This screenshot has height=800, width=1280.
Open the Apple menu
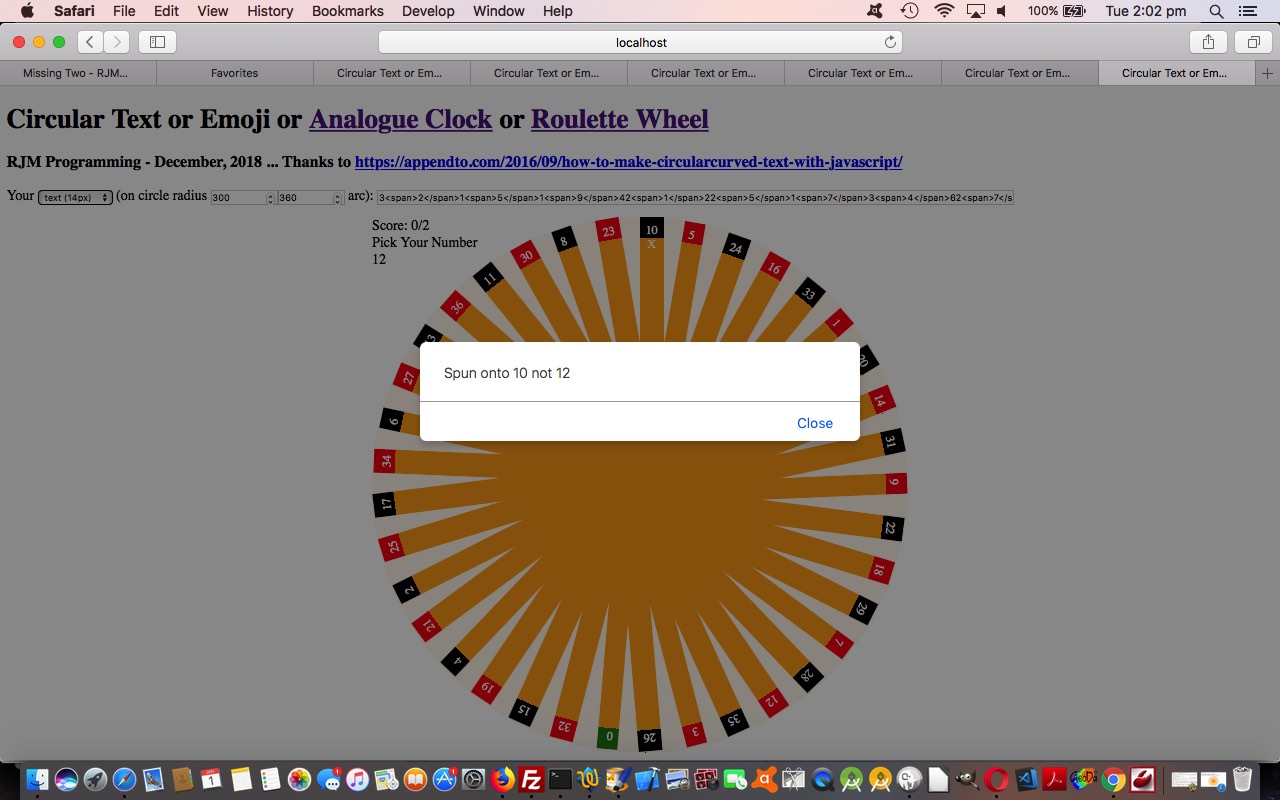[27, 11]
